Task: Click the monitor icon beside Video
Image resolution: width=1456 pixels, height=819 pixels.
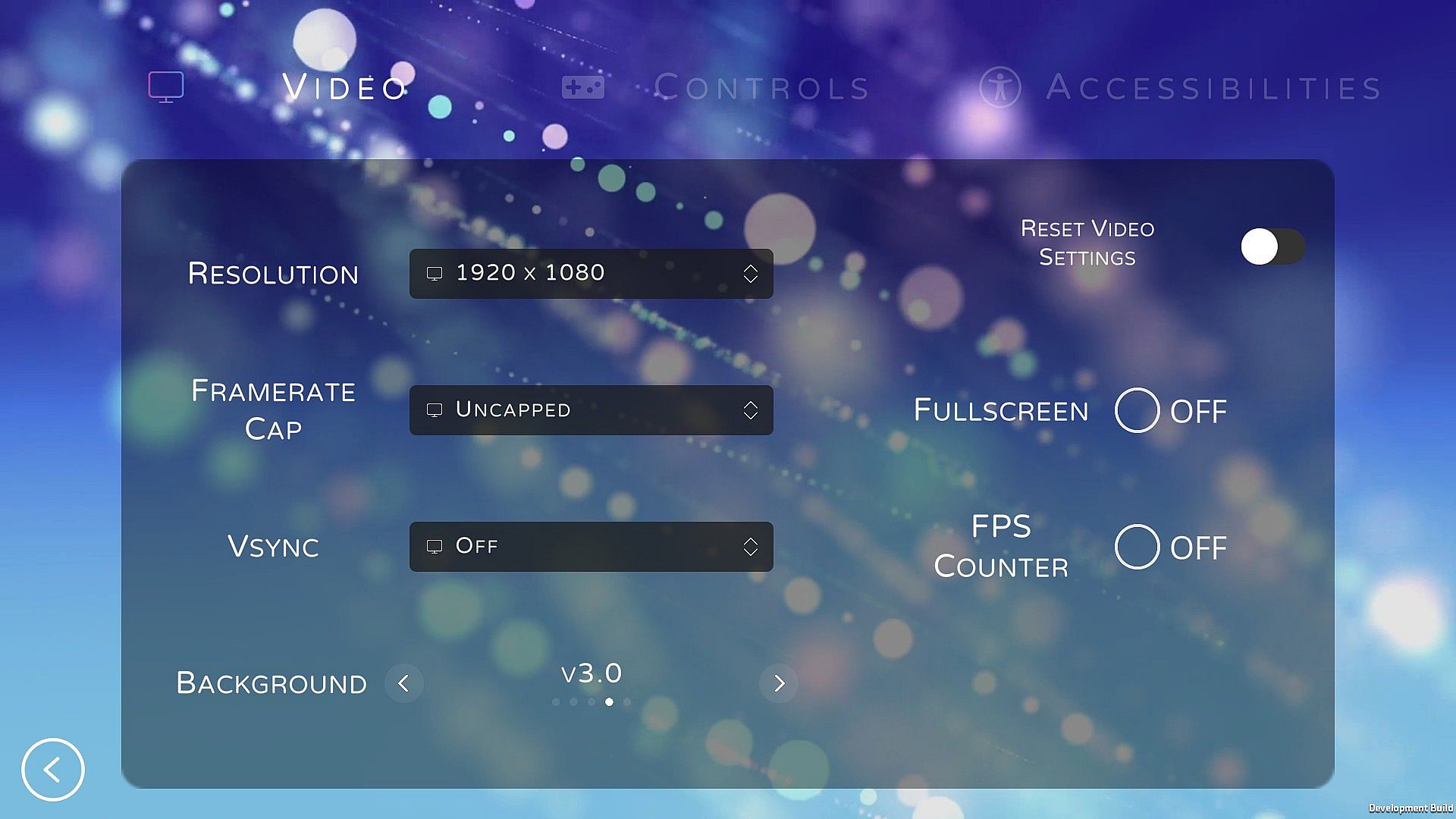Action: click(166, 86)
